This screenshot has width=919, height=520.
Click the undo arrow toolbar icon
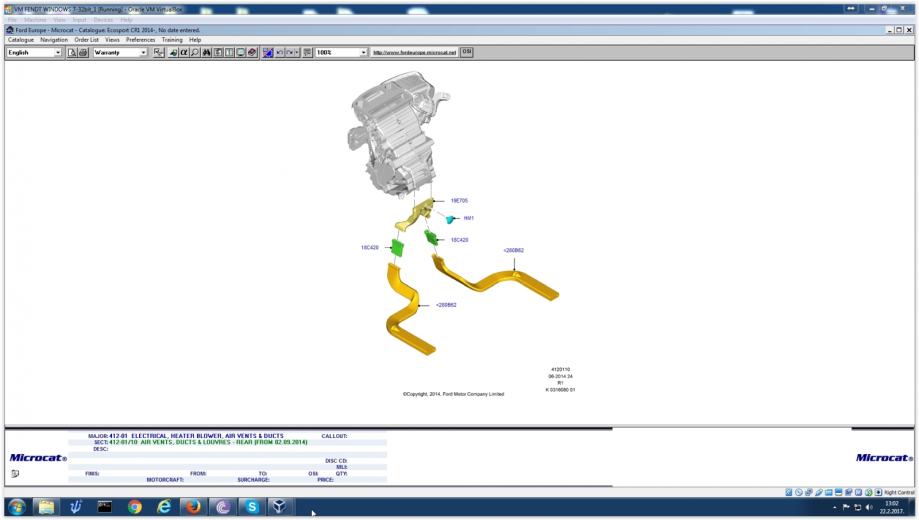280,52
